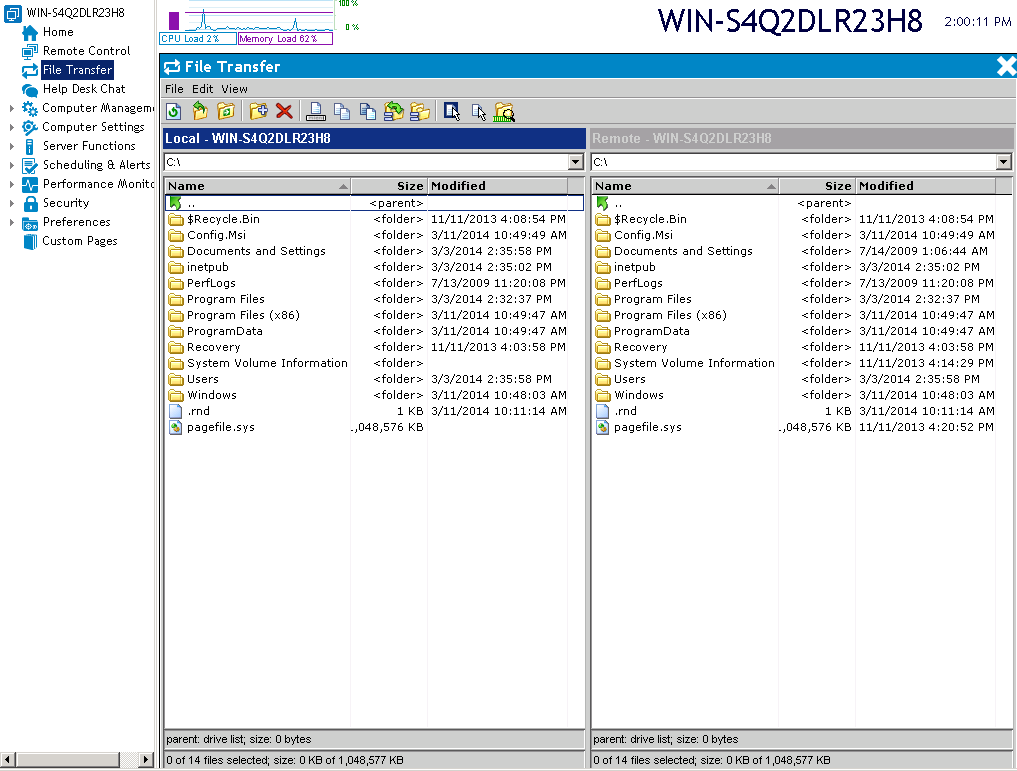Viewport: 1017px width, 771px height.
Task: Sort Remote pane by Name column
Action: click(x=685, y=186)
